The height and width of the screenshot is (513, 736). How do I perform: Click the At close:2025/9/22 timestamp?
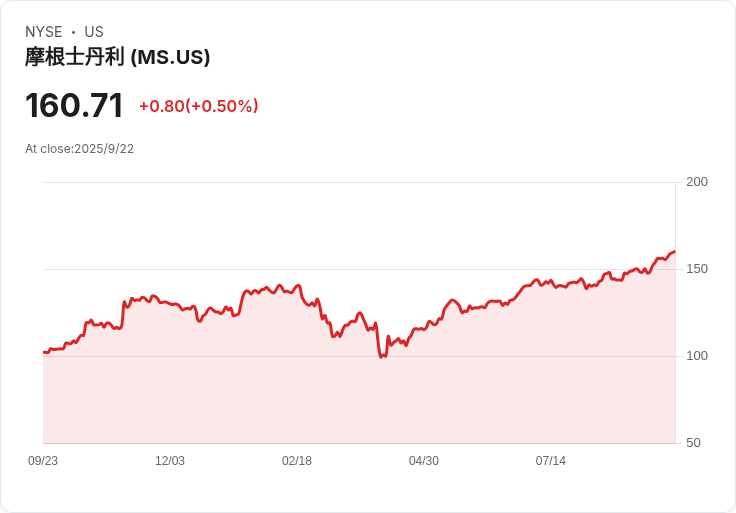[79, 149]
